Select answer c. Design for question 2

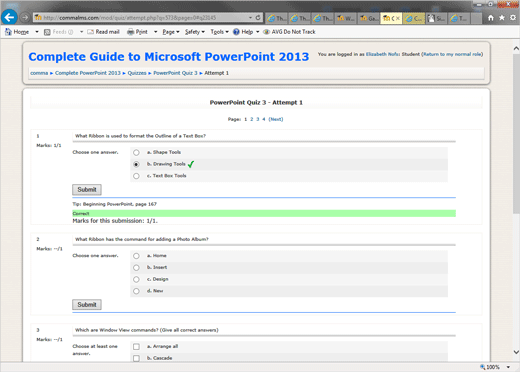click(136, 279)
